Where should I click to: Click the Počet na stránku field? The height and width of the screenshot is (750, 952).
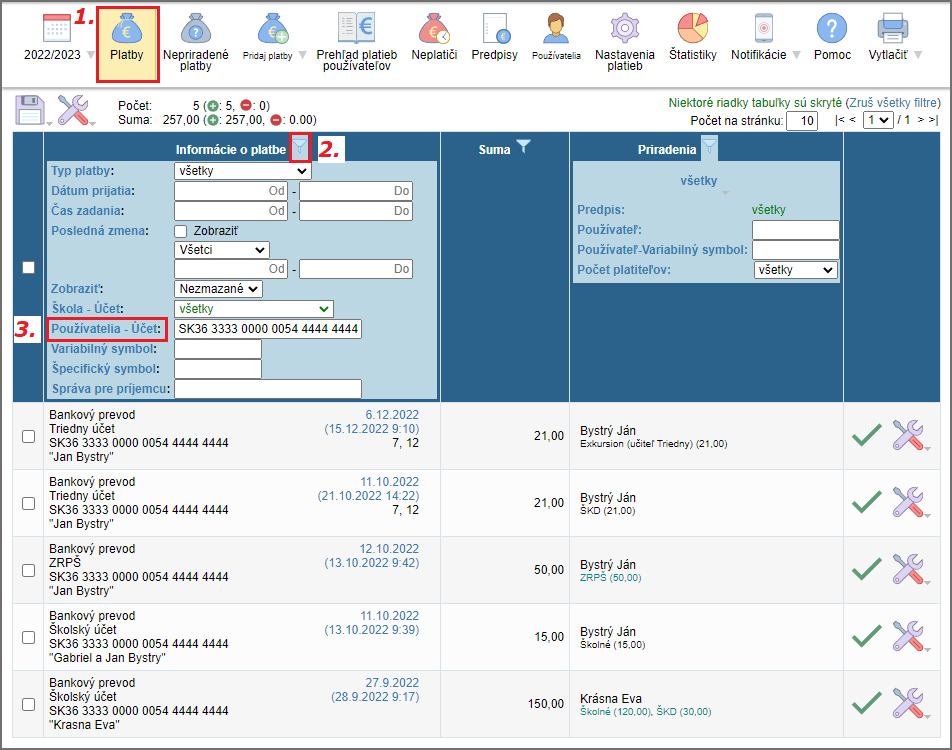click(x=802, y=120)
